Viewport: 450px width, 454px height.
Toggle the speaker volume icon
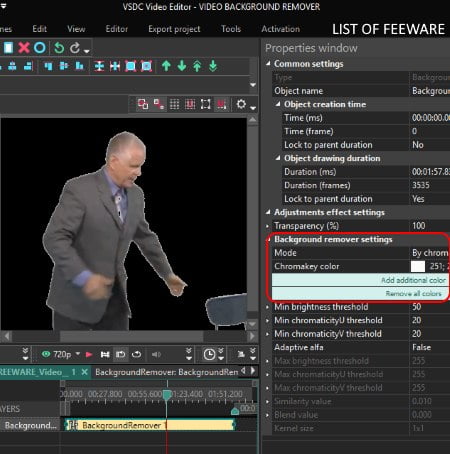[x=156, y=354]
